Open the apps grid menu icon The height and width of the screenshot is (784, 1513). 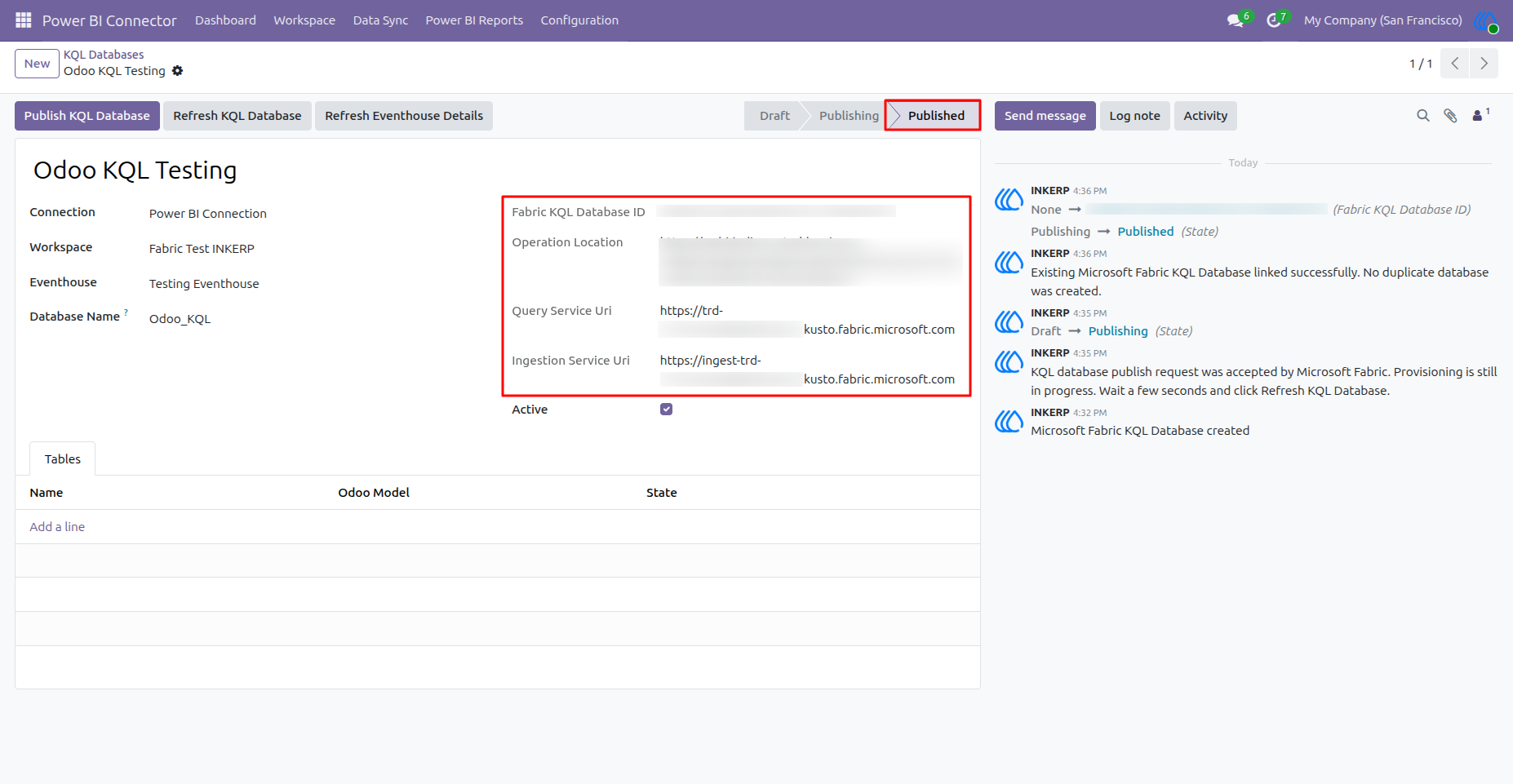click(x=23, y=20)
